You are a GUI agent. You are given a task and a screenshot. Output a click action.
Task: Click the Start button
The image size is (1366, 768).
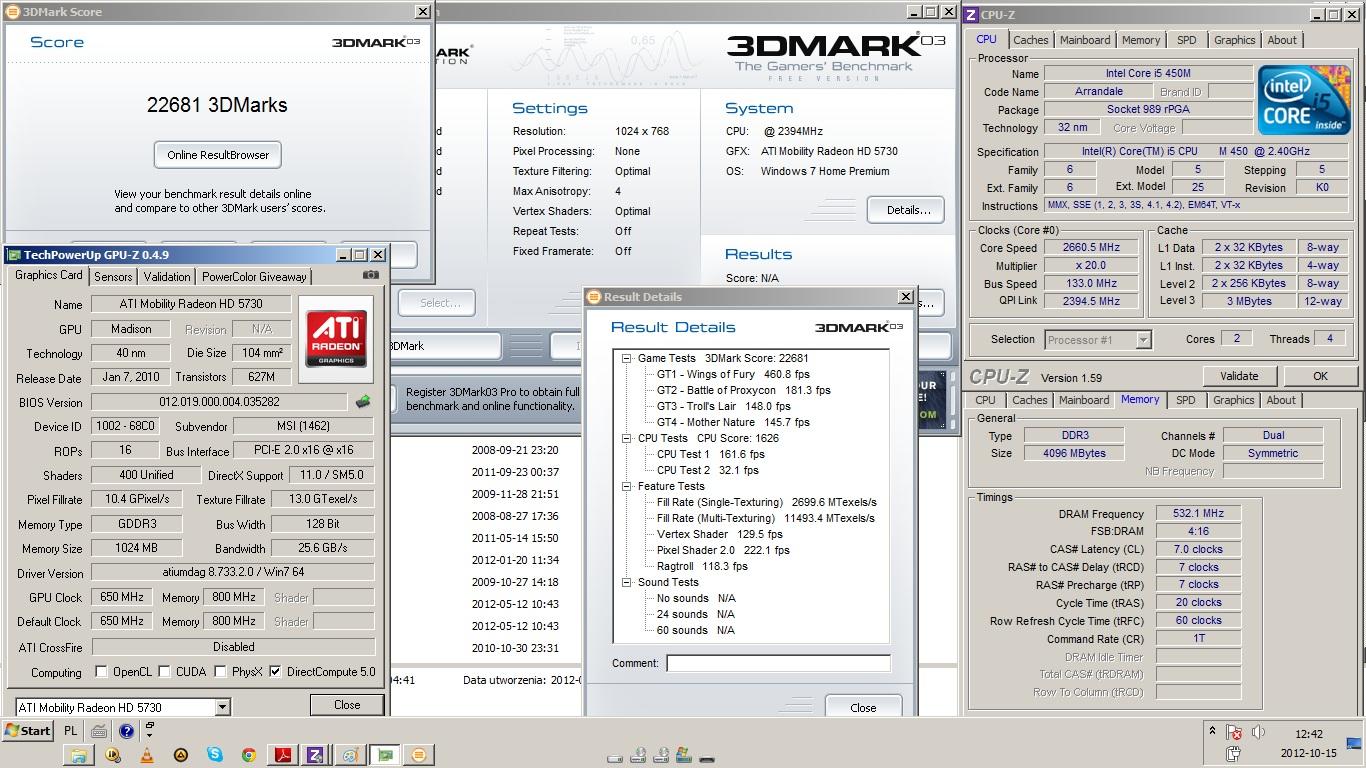27,731
